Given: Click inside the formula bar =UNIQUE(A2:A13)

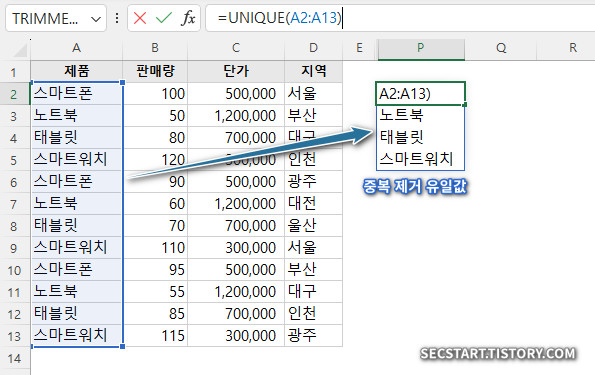Looking at the screenshot, I should click(x=400, y=18).
